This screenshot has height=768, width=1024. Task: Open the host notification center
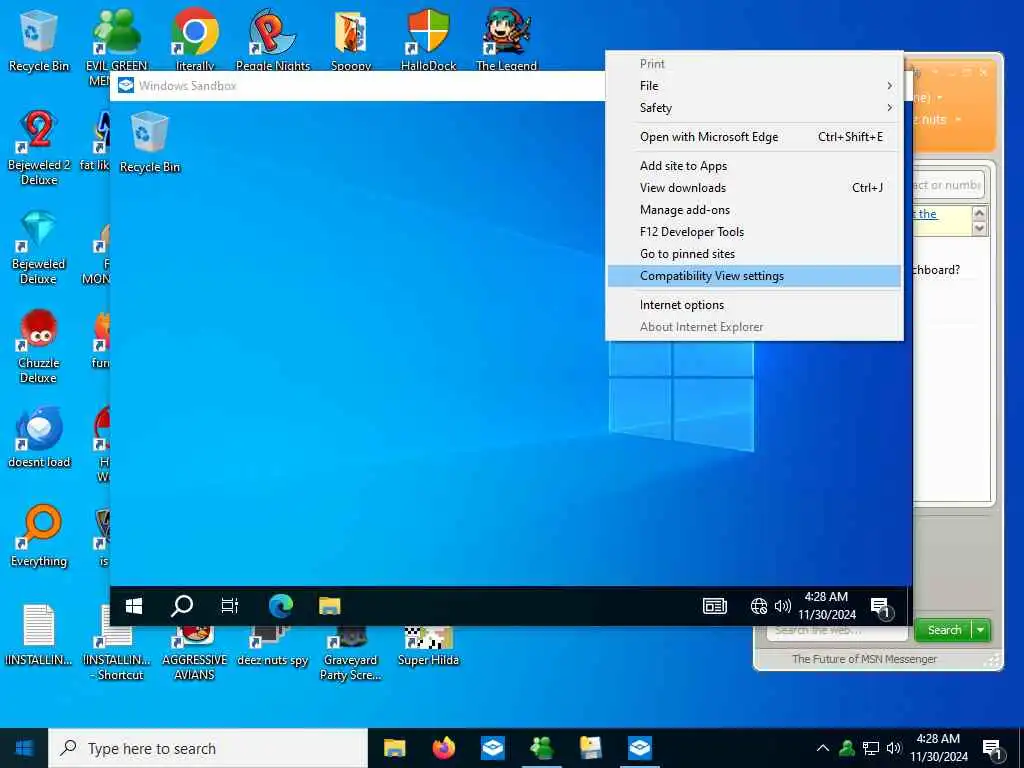[x=993, y=750]
